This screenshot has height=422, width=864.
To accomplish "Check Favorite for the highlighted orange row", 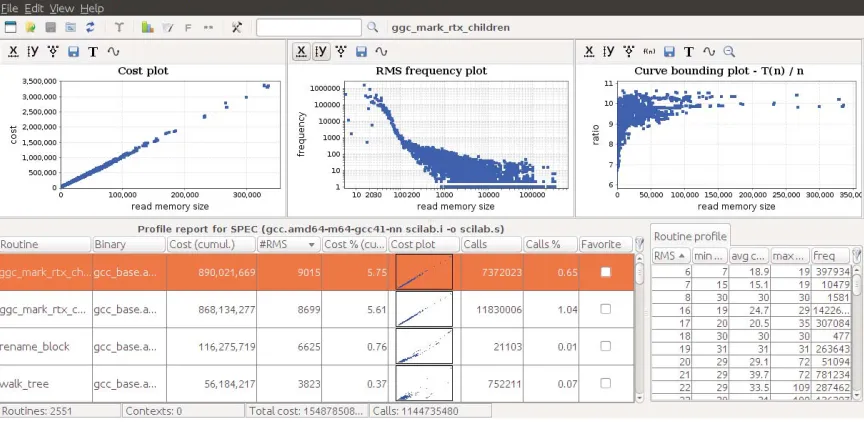I will 606,272.
